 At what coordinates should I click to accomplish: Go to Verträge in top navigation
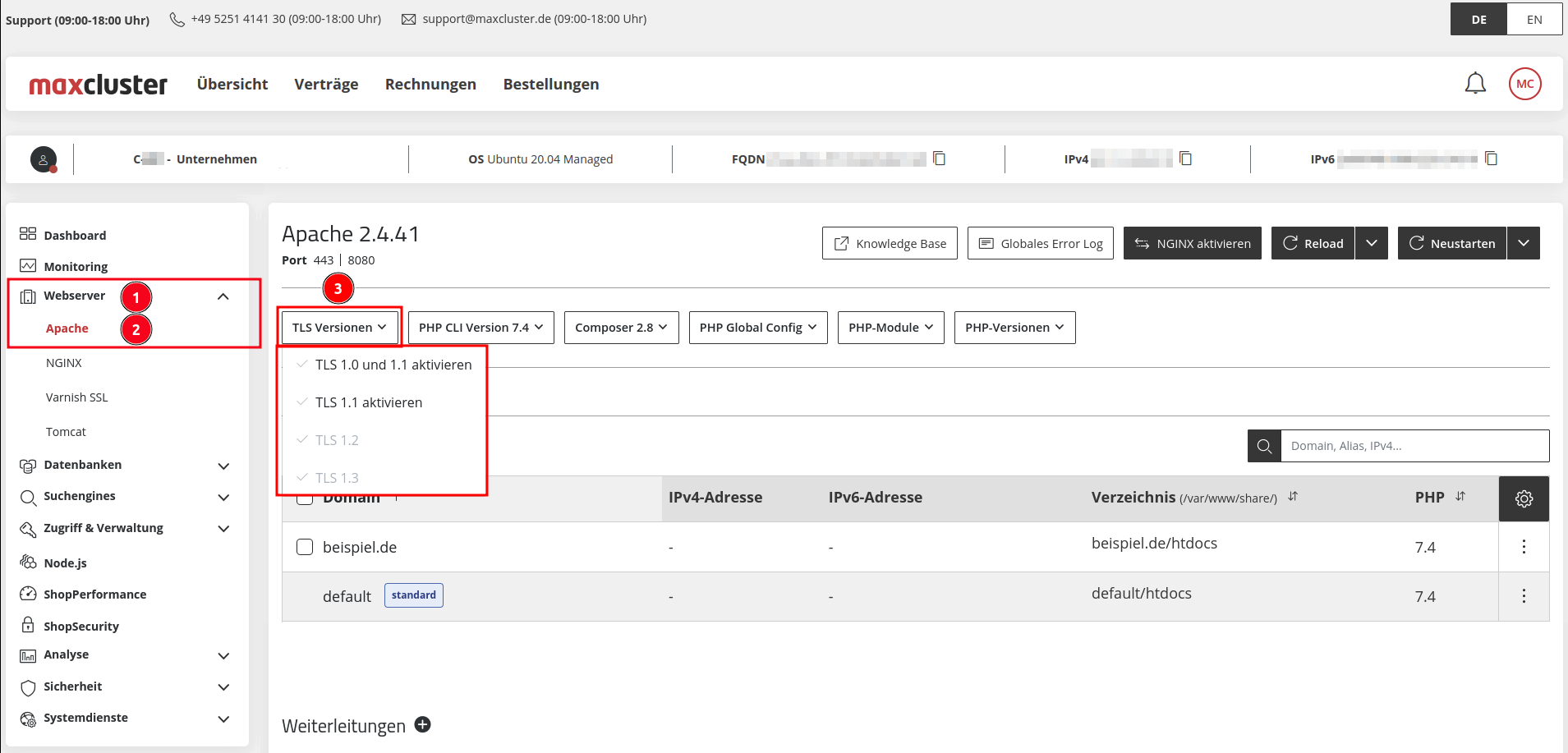[326, 84]
